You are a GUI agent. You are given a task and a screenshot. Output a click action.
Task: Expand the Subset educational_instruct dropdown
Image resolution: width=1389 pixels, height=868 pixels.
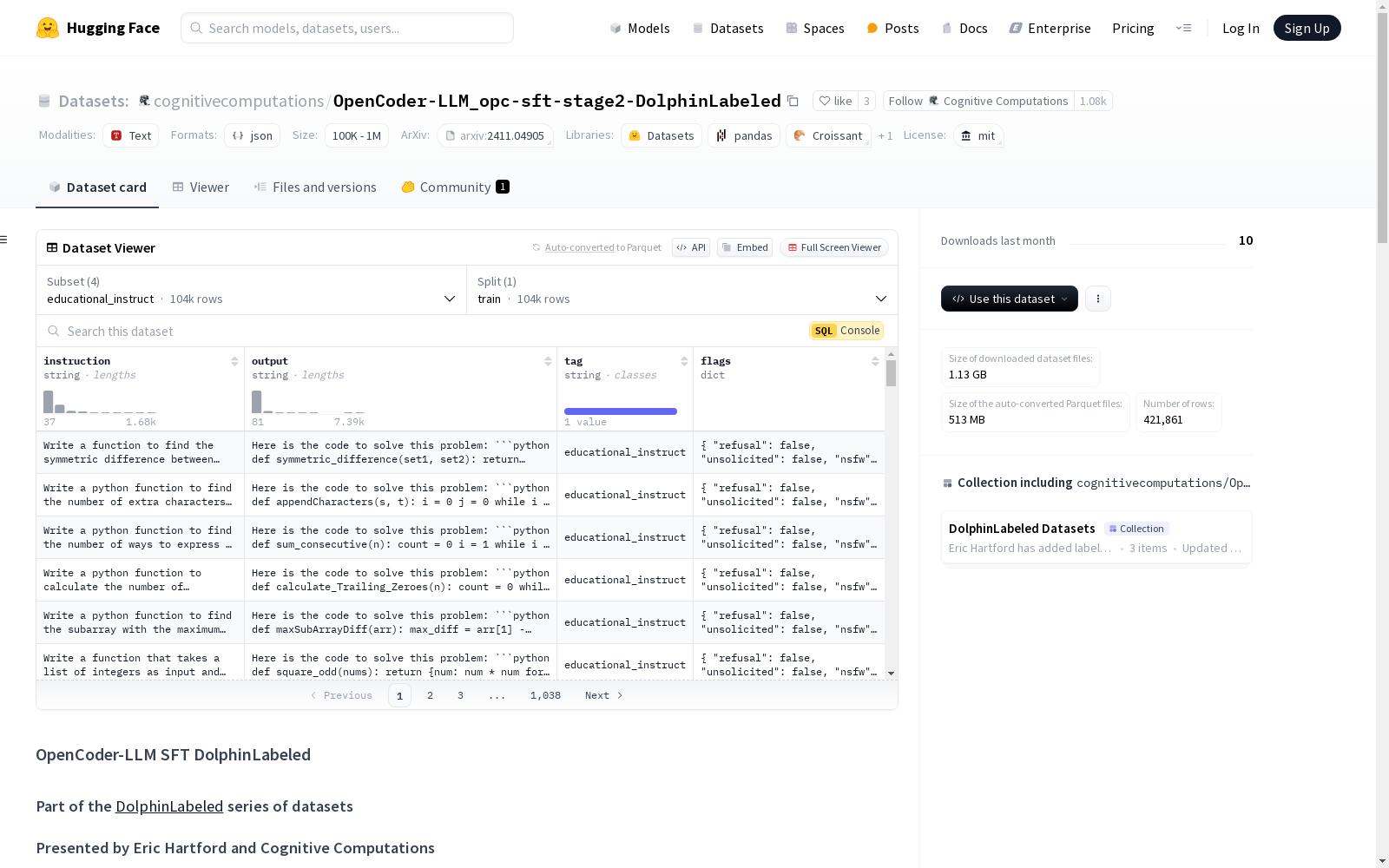click(x=251, y=290)
